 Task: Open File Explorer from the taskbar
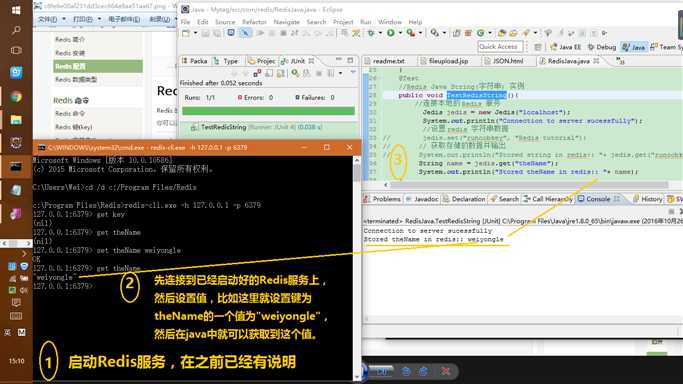(x=16, y=120)
